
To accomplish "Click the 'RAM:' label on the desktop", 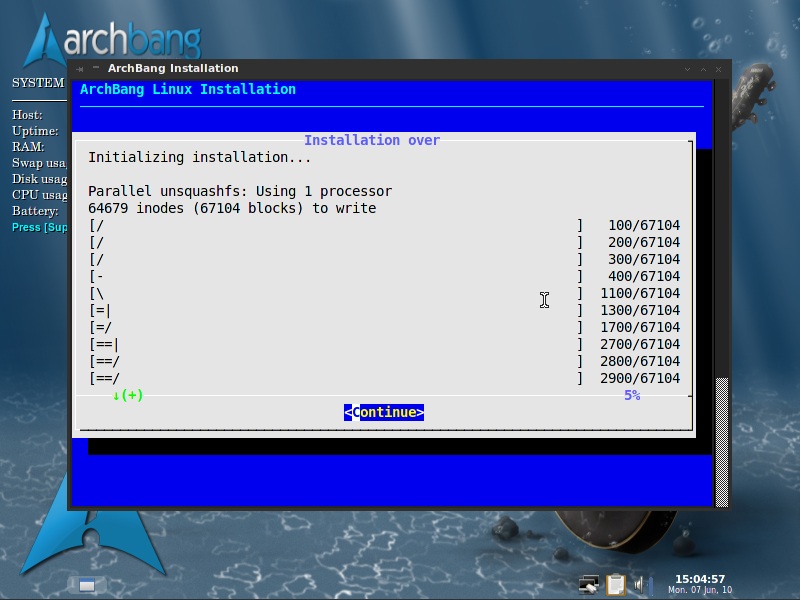I will tap(28, 147).
